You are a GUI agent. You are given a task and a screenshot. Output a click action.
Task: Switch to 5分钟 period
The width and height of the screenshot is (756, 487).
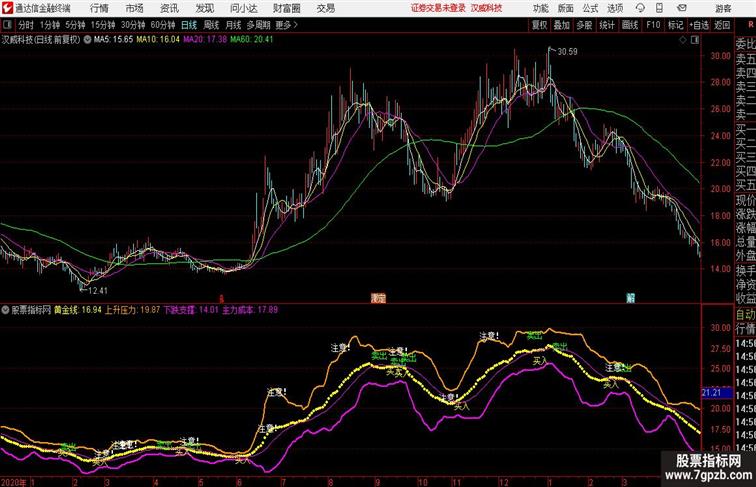click(x=75, y=25)
